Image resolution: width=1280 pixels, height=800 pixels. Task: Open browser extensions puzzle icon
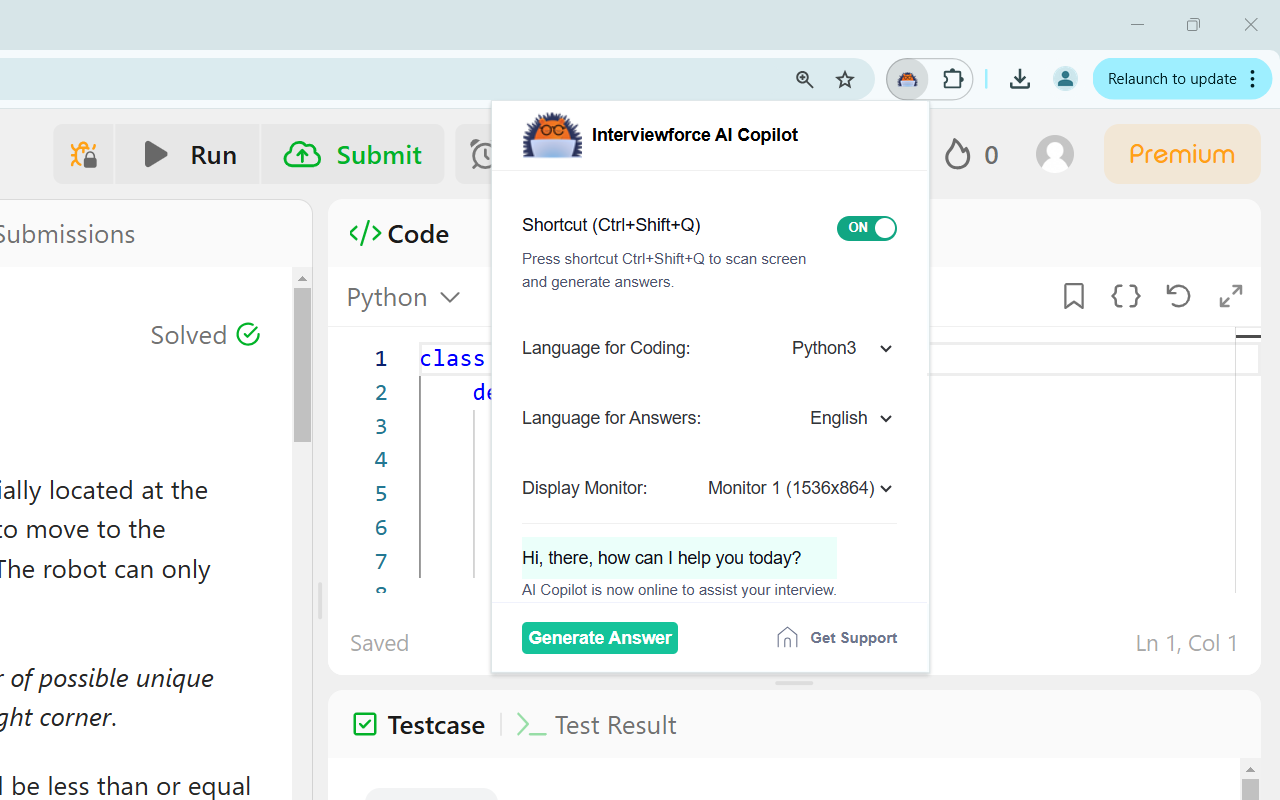click(x=952, y=78)
